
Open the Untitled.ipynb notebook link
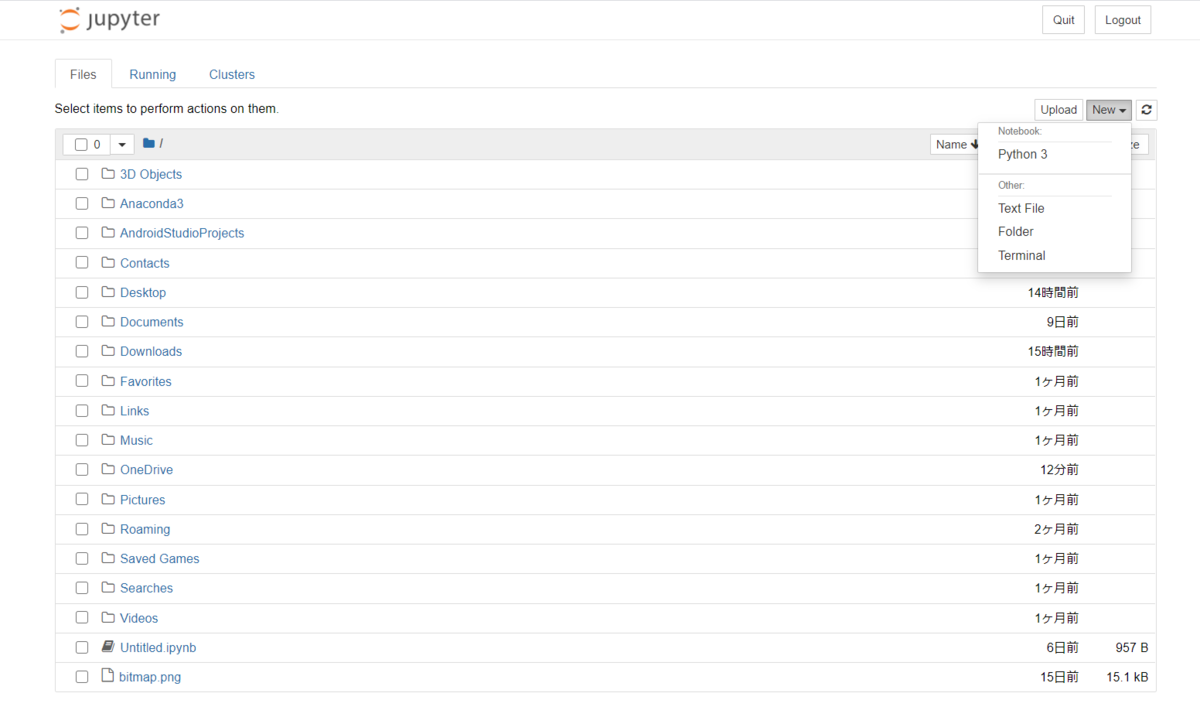click(158, 647)
